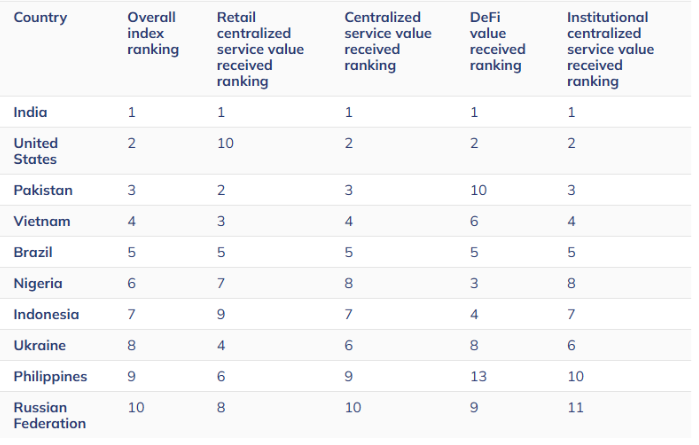Select the Russian Federation country cell
The image size is (699, 445).
pyautogui.click(x=50, y=415)
